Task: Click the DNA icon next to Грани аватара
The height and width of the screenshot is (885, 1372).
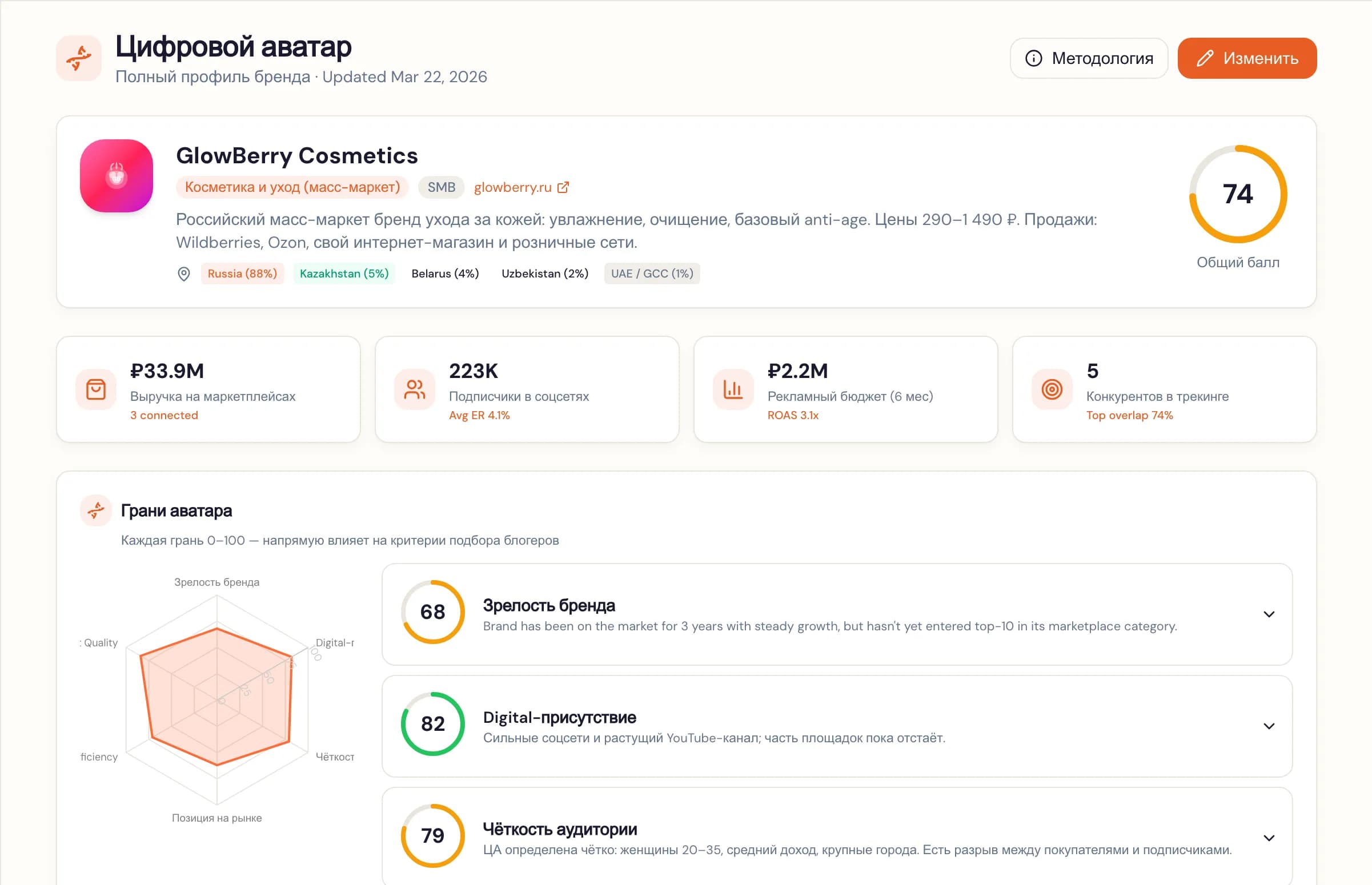Action: (x=96, y=510)
